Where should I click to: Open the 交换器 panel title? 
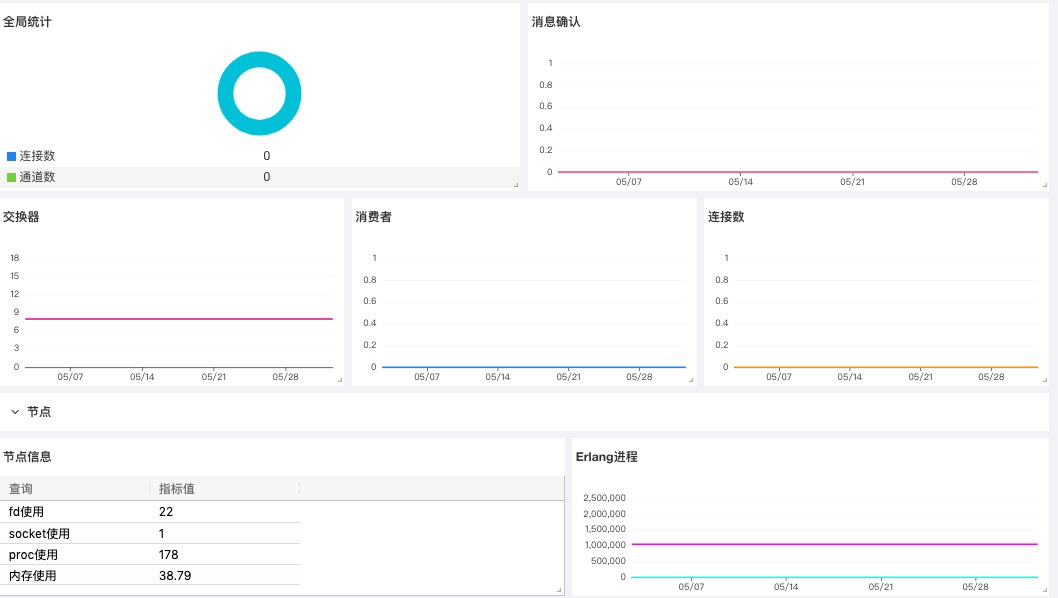tap(21, 217)
